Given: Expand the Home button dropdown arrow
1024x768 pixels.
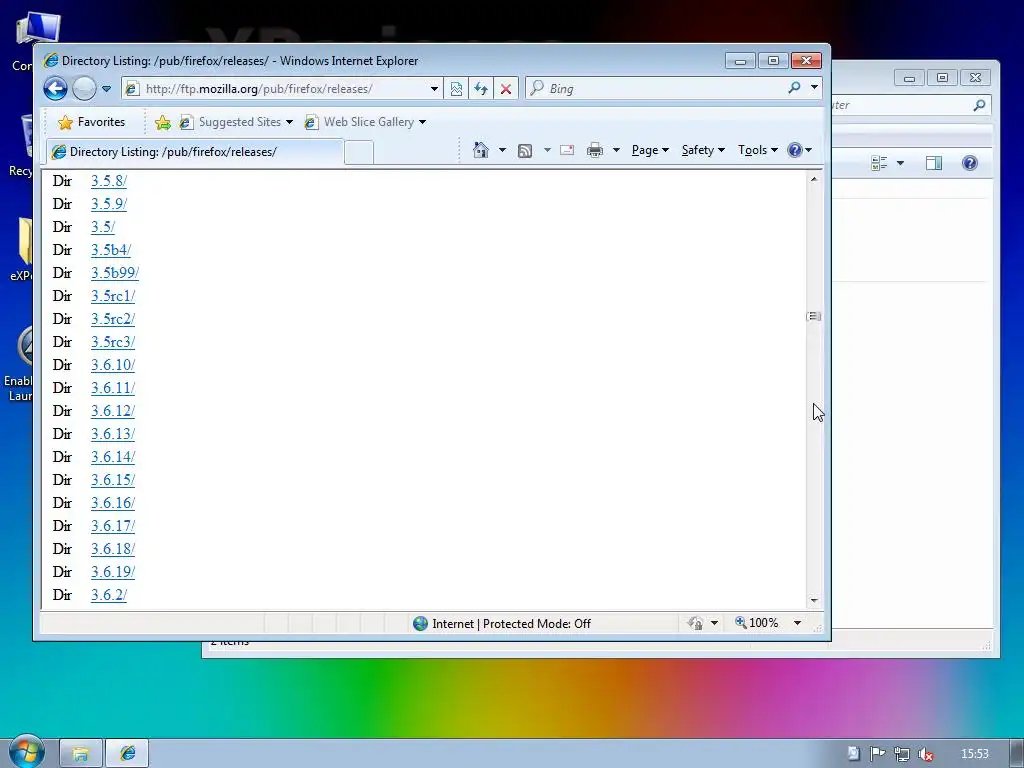Looking at the screenshot, I should (x=502, y=150).
